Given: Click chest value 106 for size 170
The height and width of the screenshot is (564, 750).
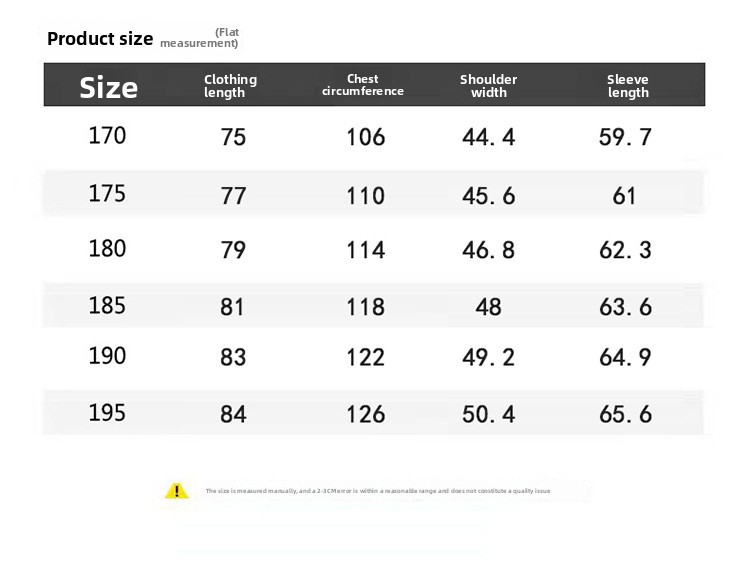Looking at the screenshot, I should point(365,137).
